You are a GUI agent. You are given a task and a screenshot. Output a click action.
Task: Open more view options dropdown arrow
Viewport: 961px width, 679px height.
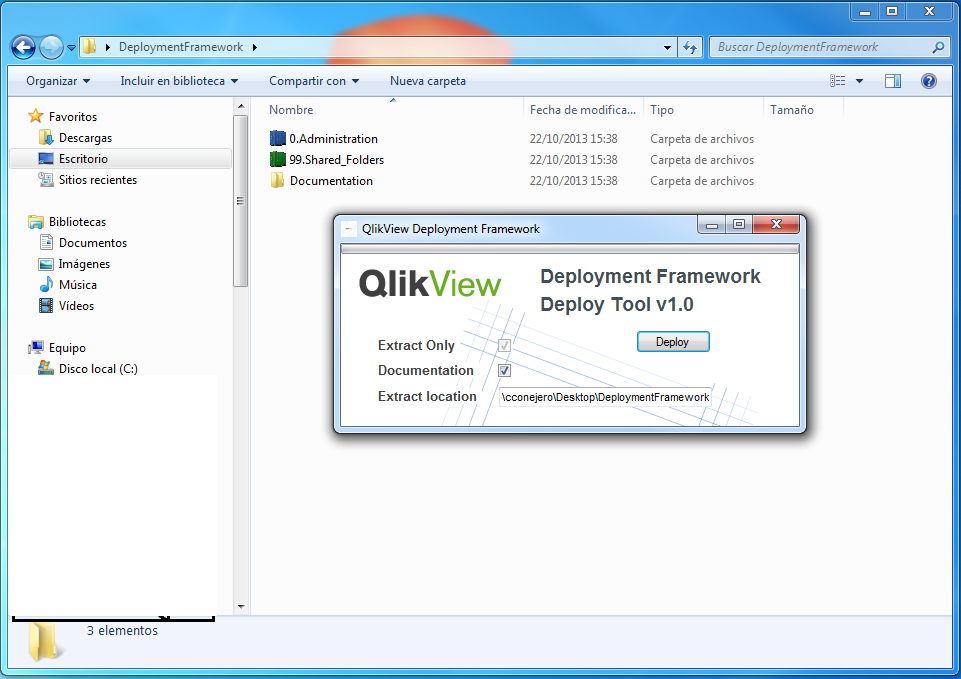pyautogui.click(x=859, y=81)
